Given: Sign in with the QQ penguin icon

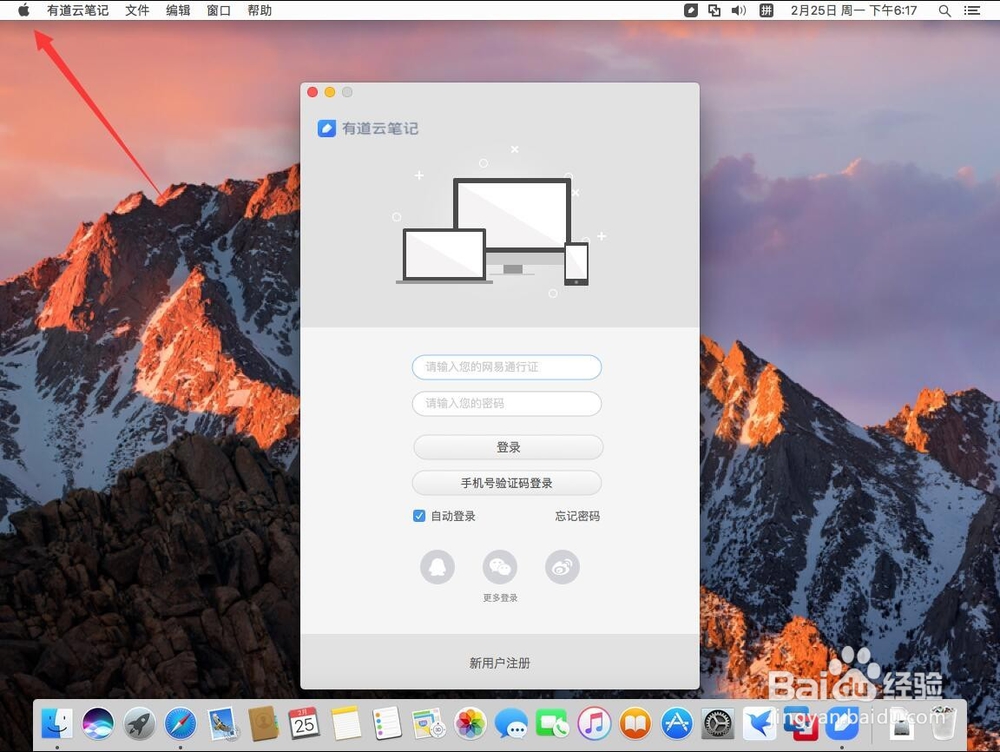Looking at the screenshot, I should point(438,566).
